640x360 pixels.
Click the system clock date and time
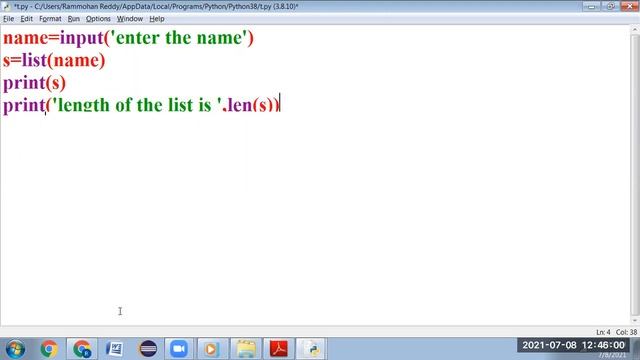(x=573, y=345)
